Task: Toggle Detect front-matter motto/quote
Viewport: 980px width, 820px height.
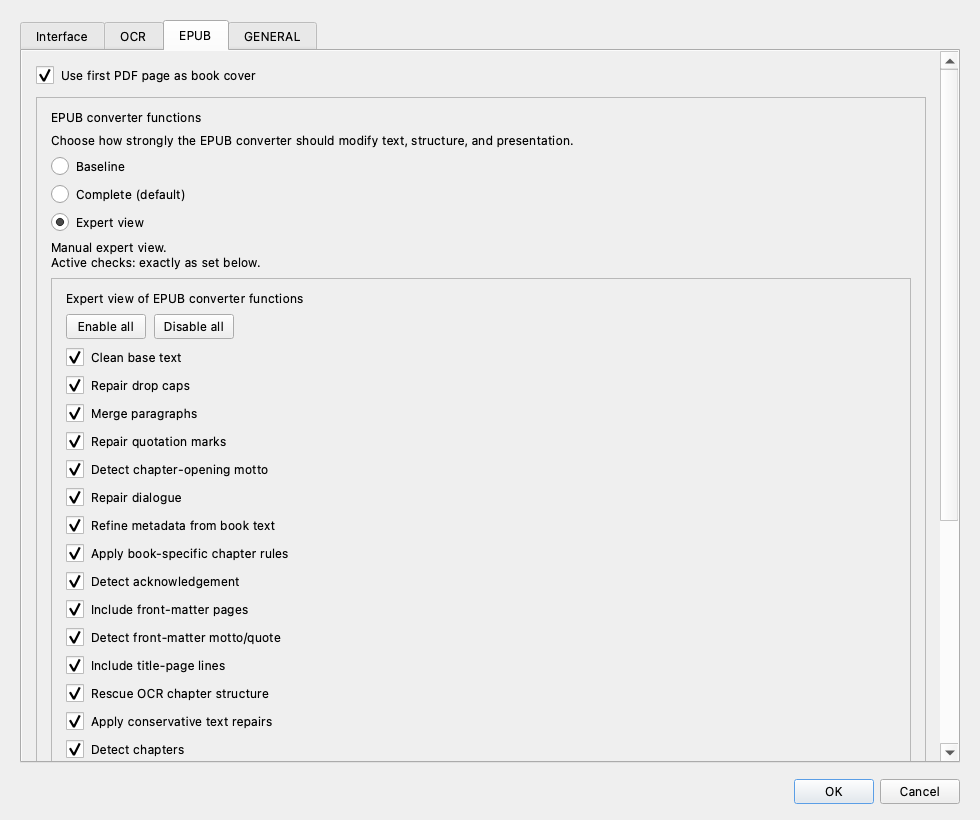Action: coord(75,638)
